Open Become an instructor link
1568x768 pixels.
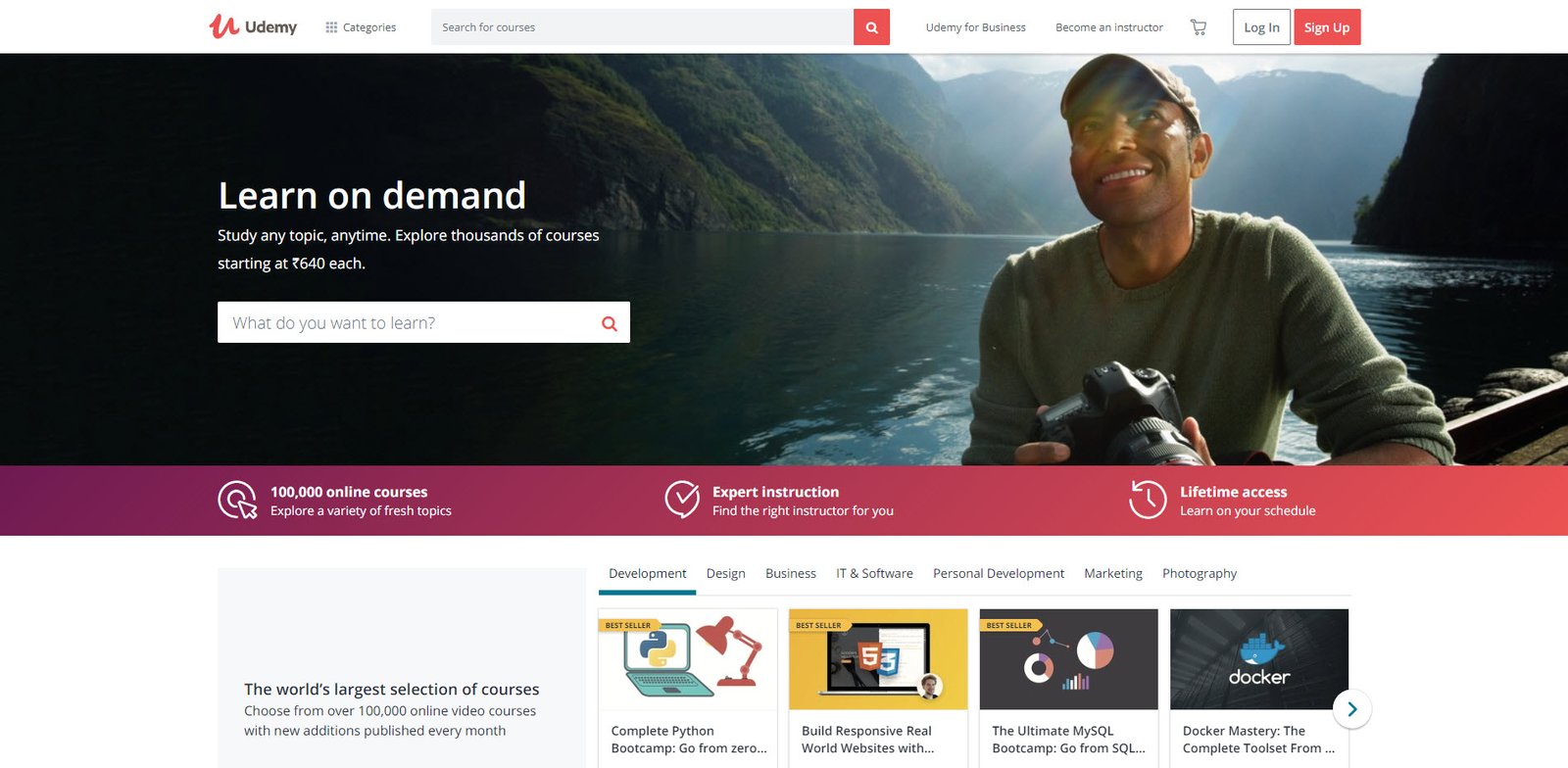pos(1109,27)
